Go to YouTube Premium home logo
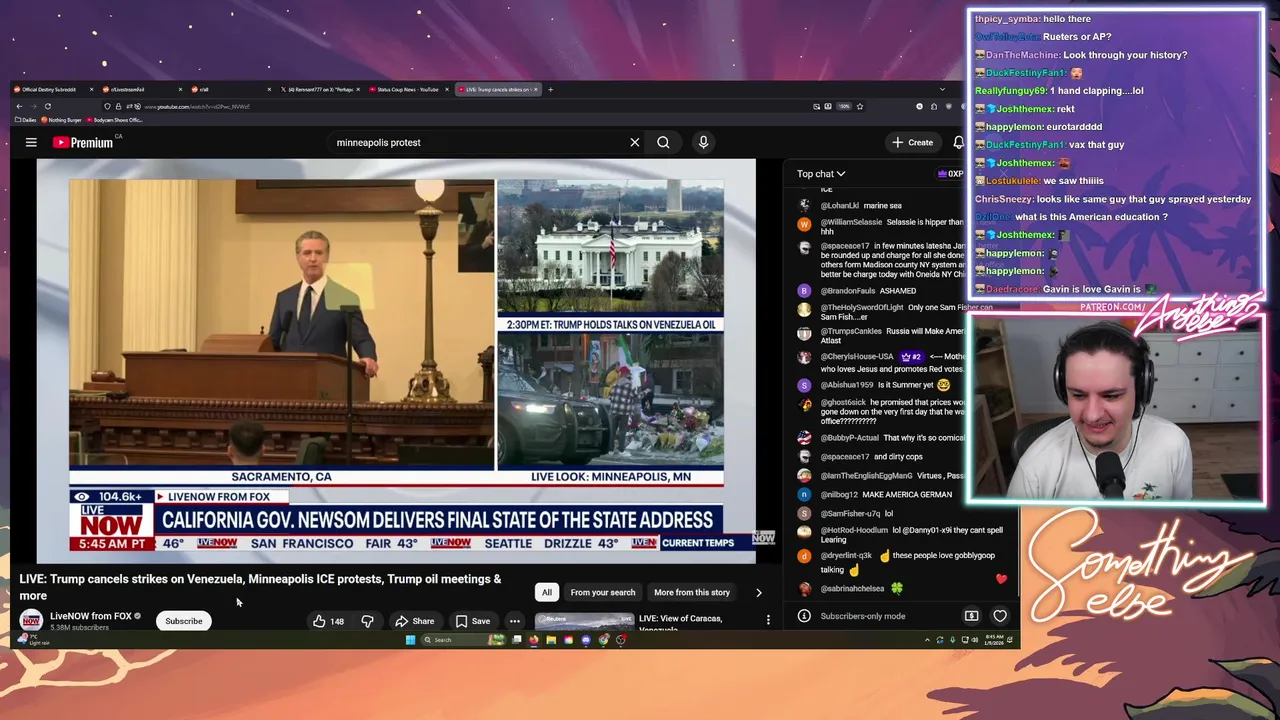 tap(85, 142)
